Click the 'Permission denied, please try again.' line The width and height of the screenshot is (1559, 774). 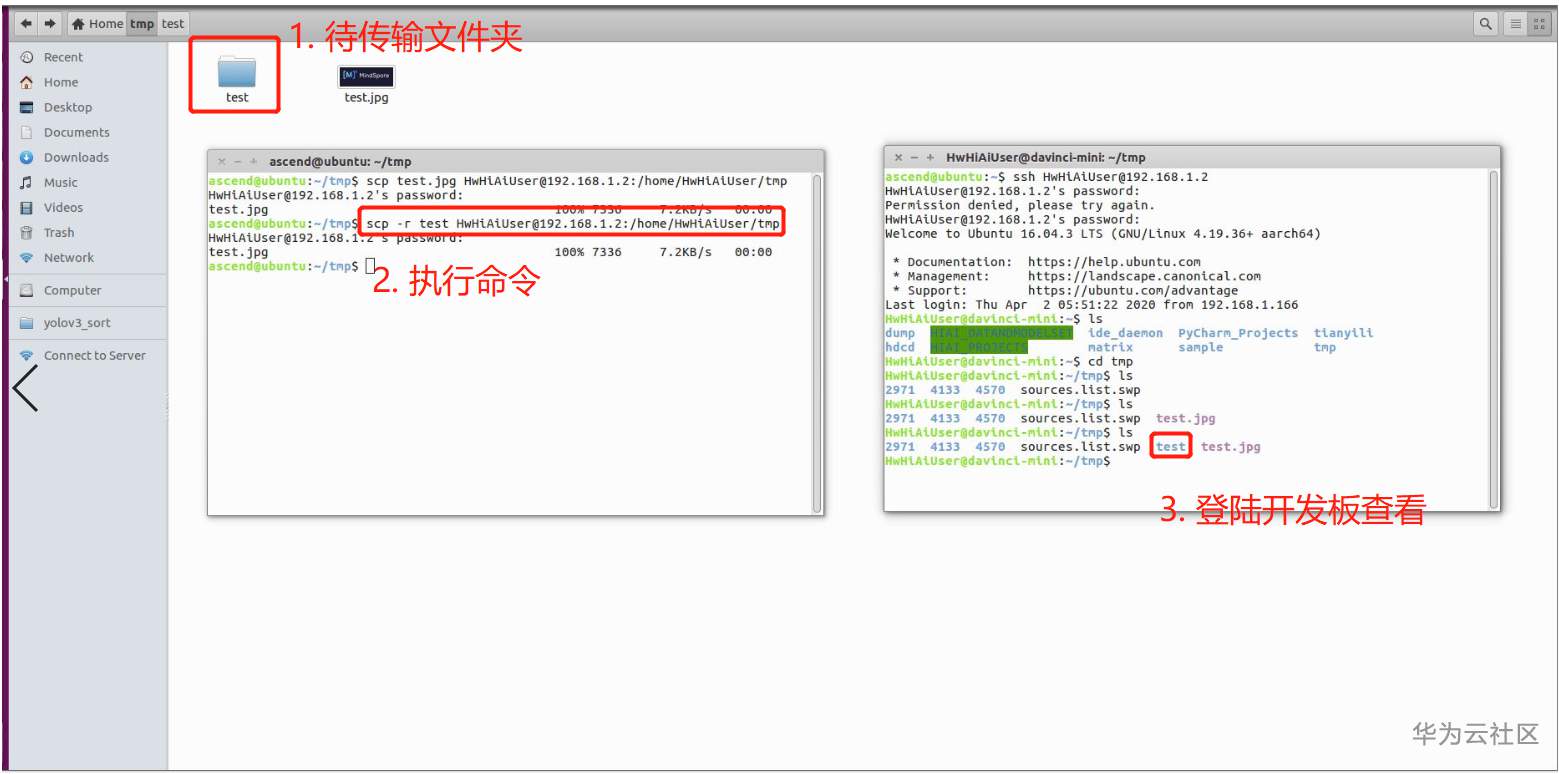(1020, 205)
